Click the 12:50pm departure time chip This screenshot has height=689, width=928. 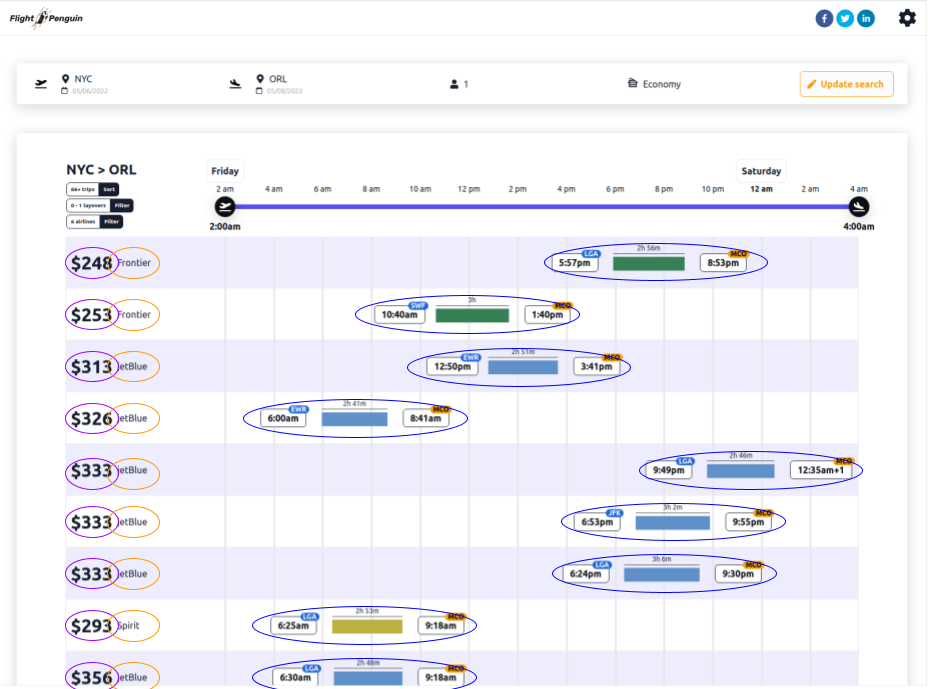point(453,366)
